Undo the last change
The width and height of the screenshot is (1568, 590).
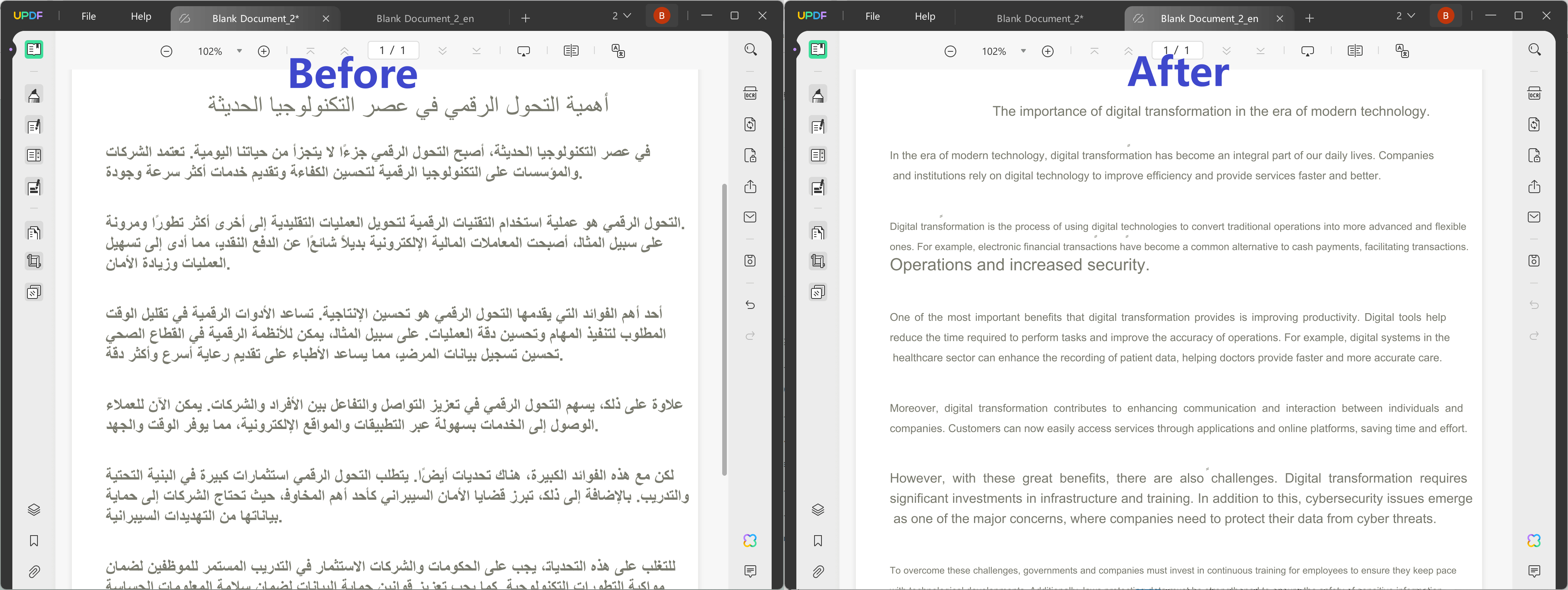(x=750, y=304)
